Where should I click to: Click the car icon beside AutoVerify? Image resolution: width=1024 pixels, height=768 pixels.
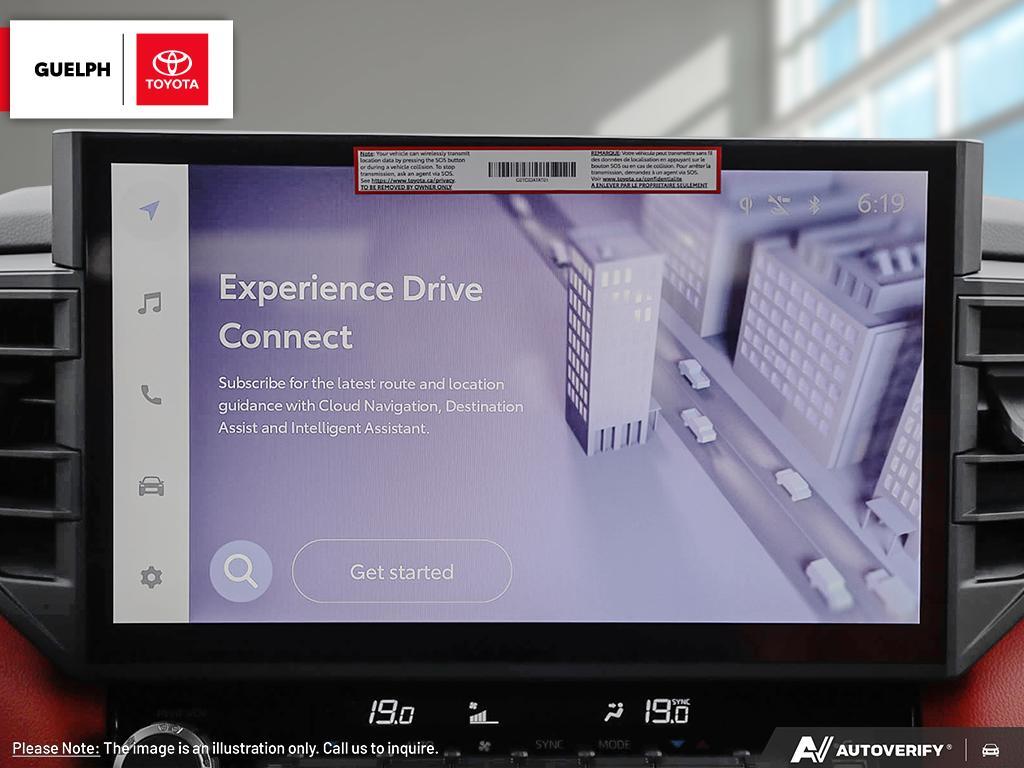[990, 749]
